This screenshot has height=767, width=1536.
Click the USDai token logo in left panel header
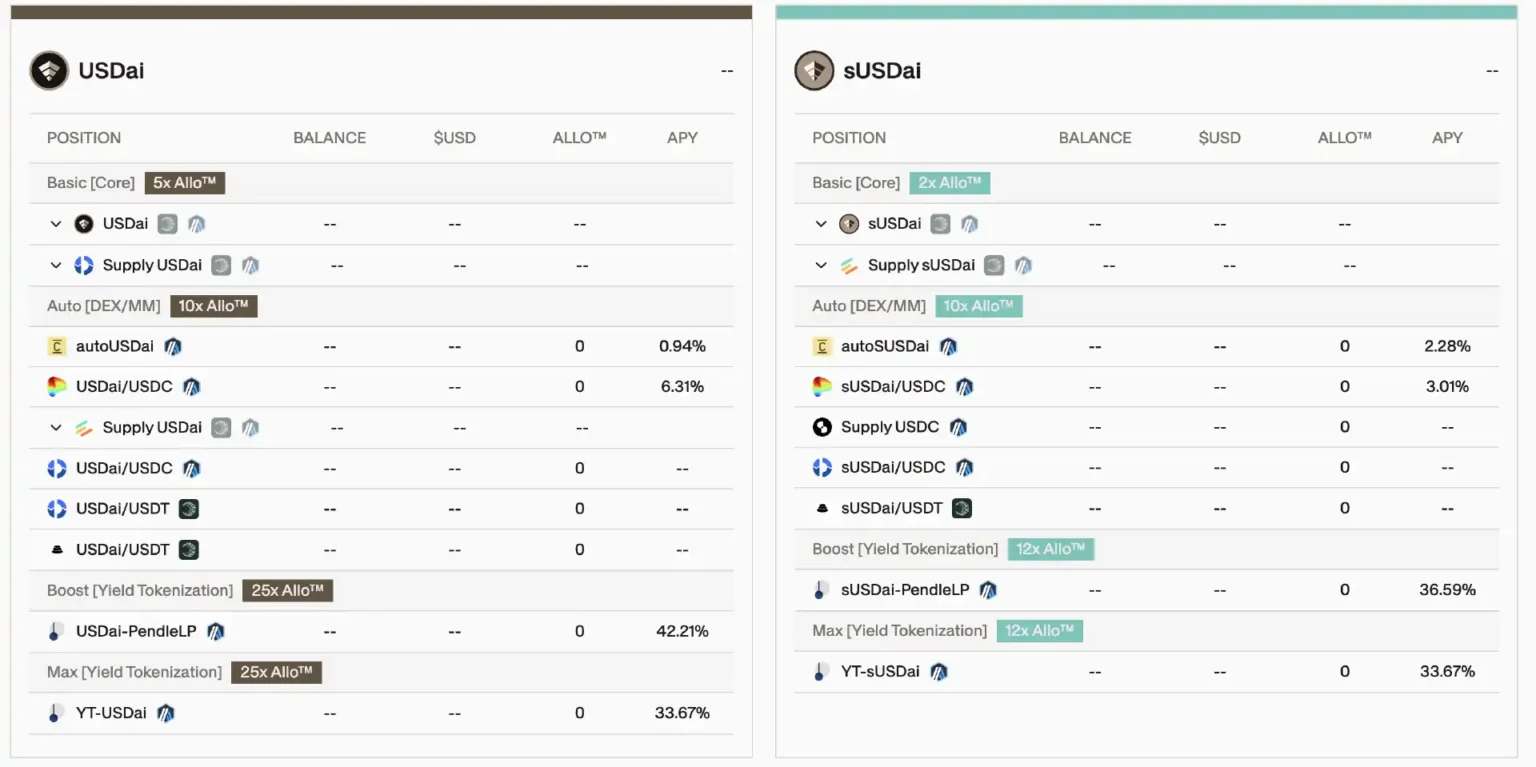(48, 70)
